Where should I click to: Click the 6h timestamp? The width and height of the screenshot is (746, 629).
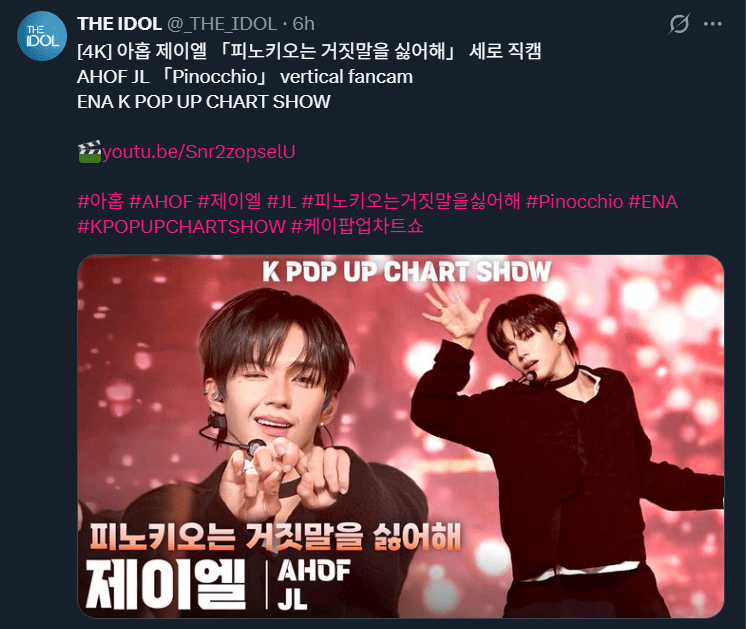pos(304,24)
